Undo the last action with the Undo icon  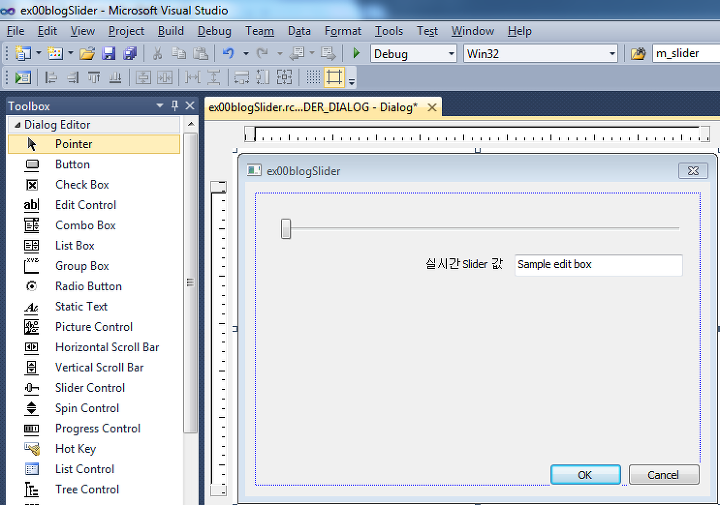coord(228,54)
